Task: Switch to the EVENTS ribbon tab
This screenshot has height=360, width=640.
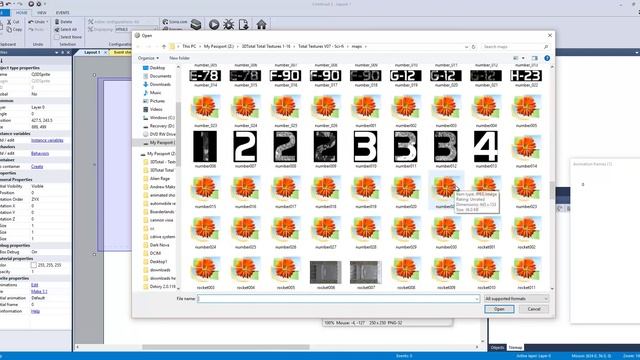Action: pyautogui.click(x=62, y=13)
